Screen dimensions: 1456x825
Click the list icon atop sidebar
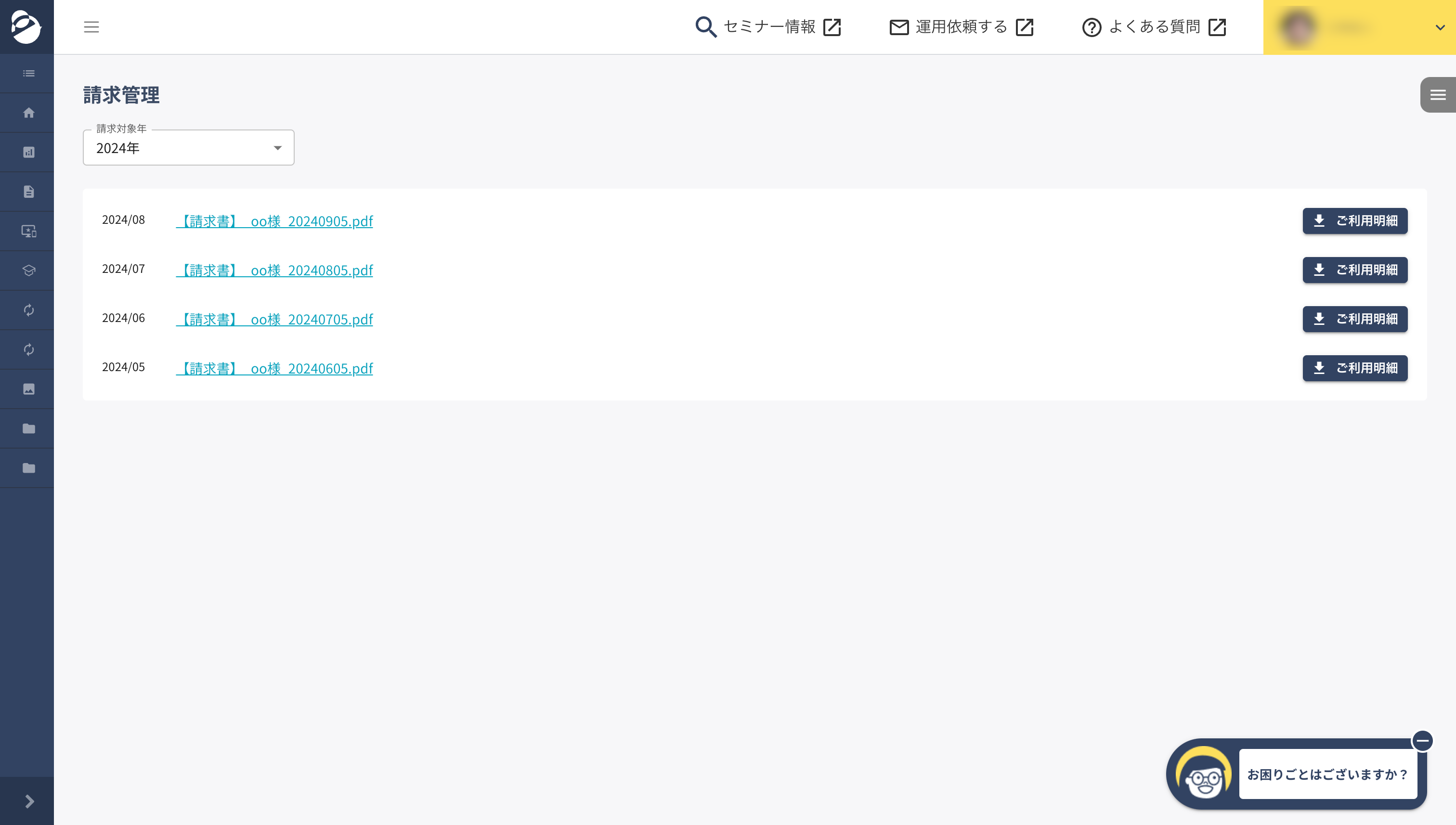pyautogui.click(x=28, y=74)
